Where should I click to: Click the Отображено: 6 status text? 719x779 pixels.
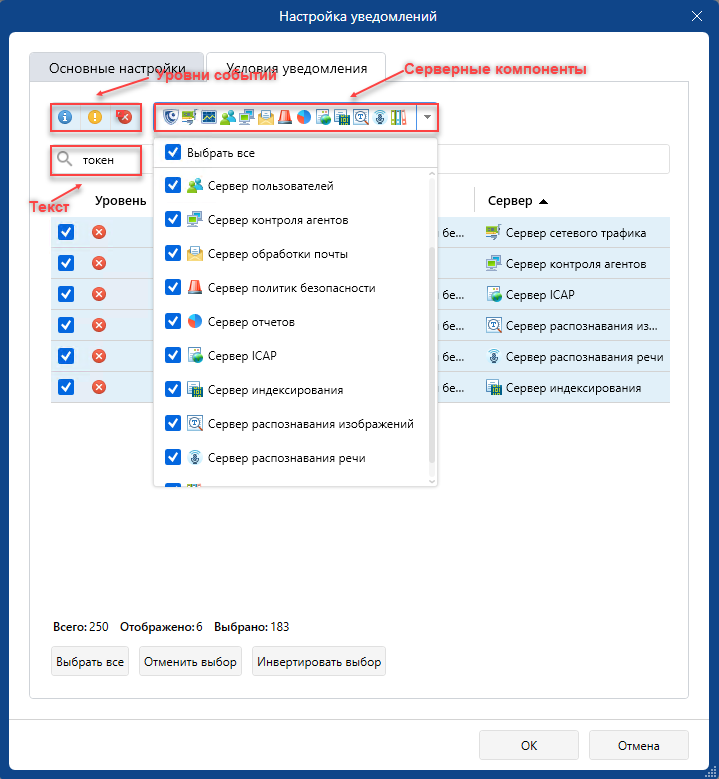pyautogui.click(x=161, y=626)
